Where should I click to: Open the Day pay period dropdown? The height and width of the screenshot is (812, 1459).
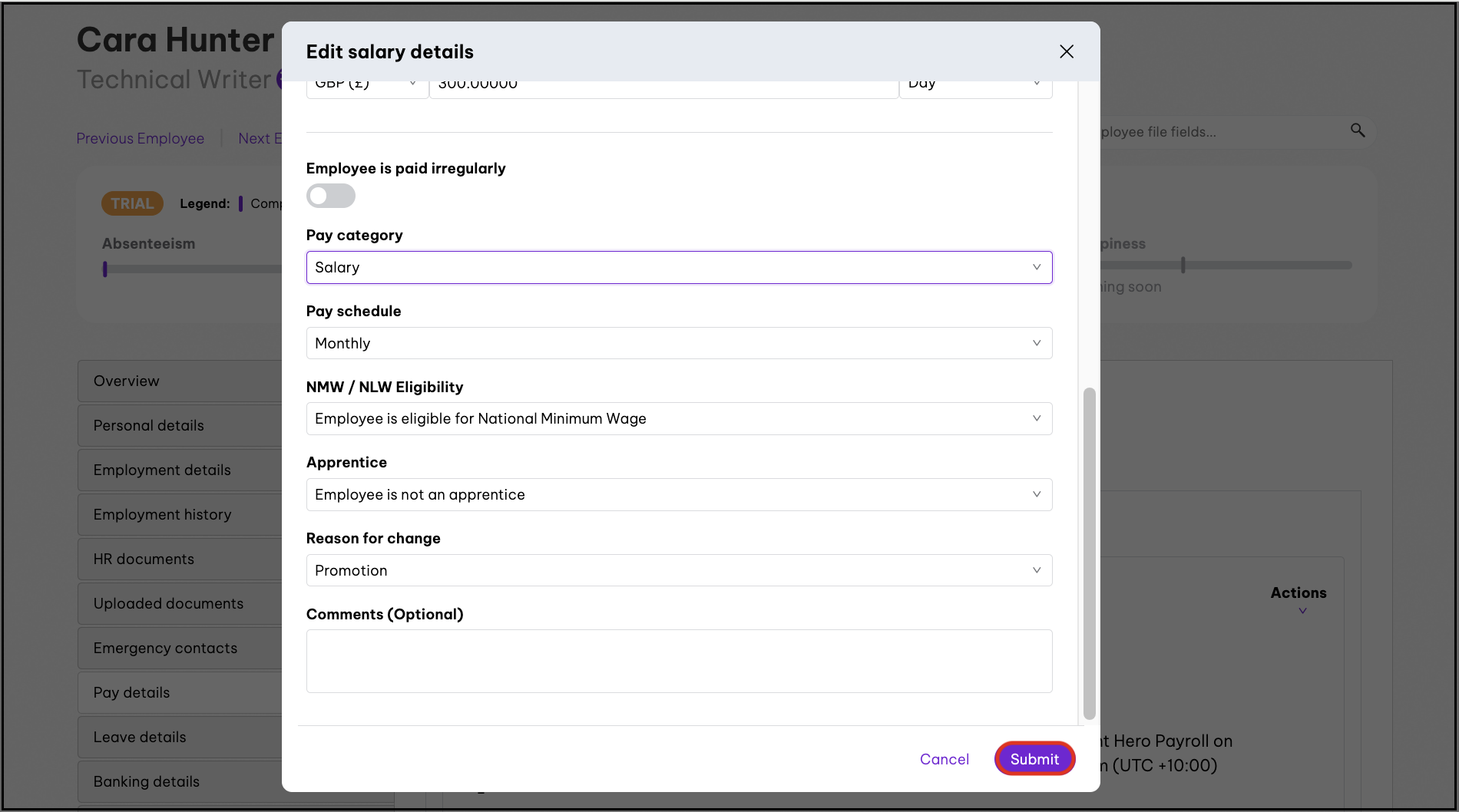[974, 86]
